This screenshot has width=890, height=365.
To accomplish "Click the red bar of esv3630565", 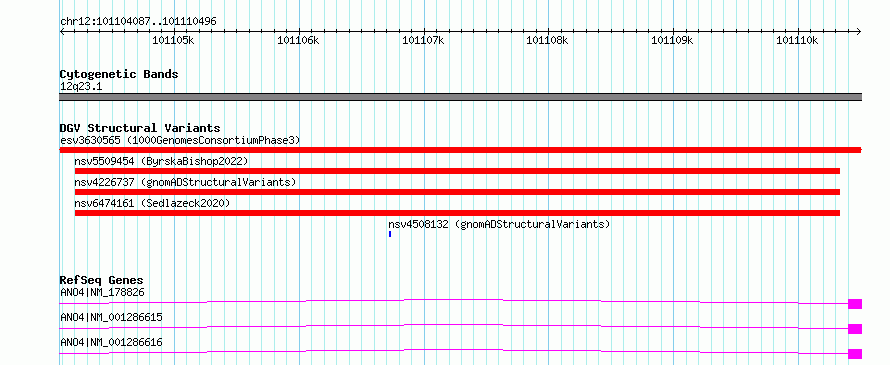I will [460, 150].
